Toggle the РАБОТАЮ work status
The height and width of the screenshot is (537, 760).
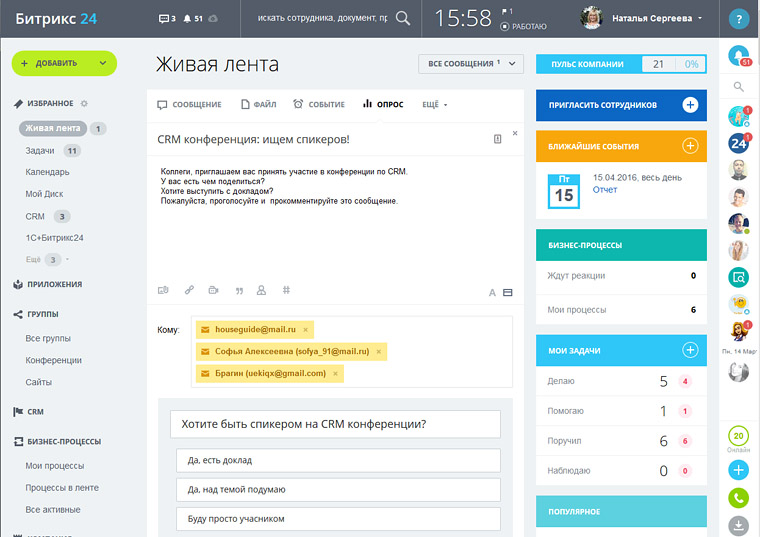point(524,27)
